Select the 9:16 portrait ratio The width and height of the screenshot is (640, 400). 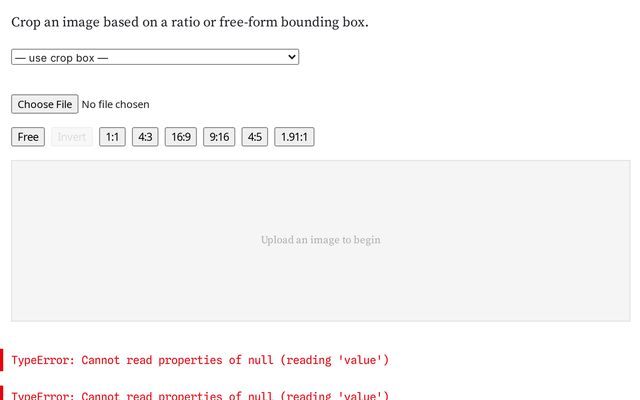coord(219,137)
